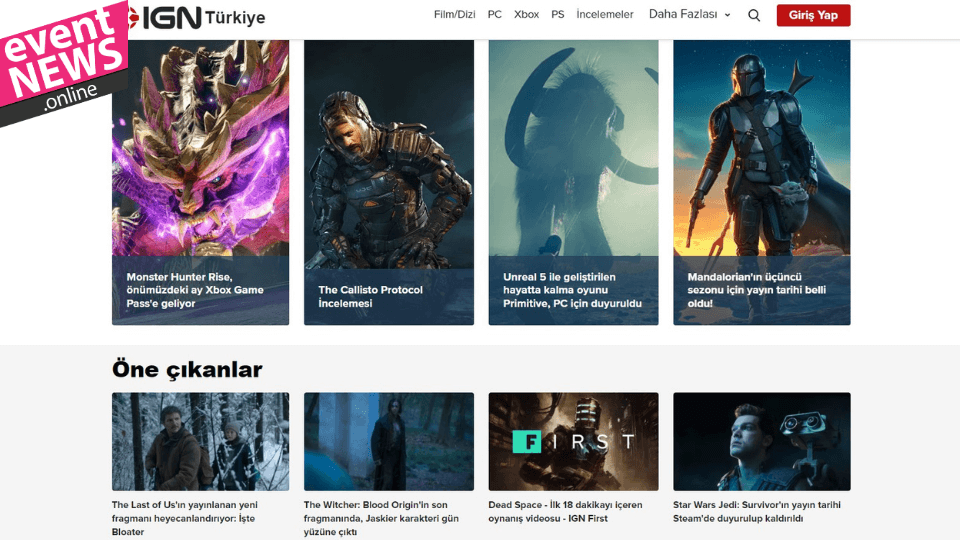Open the Xbox menu item

[527, 14]
